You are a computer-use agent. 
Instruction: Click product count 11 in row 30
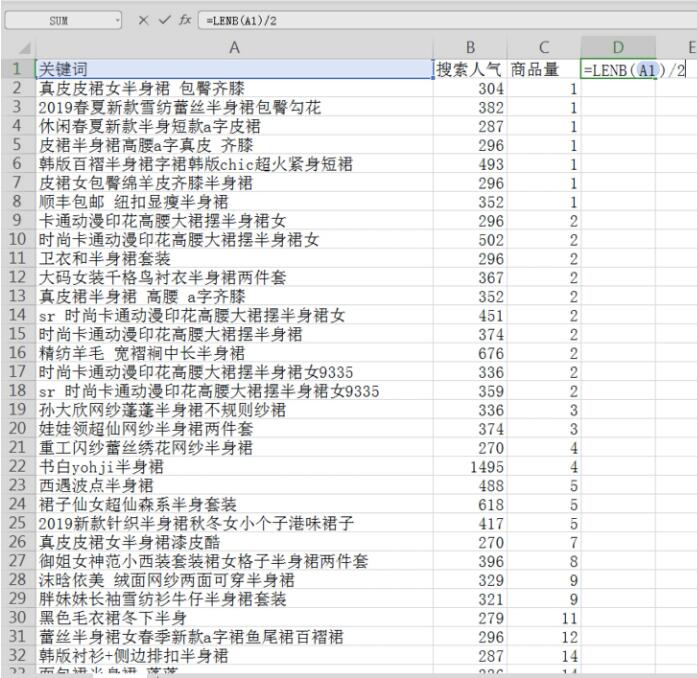coord(544,618)
